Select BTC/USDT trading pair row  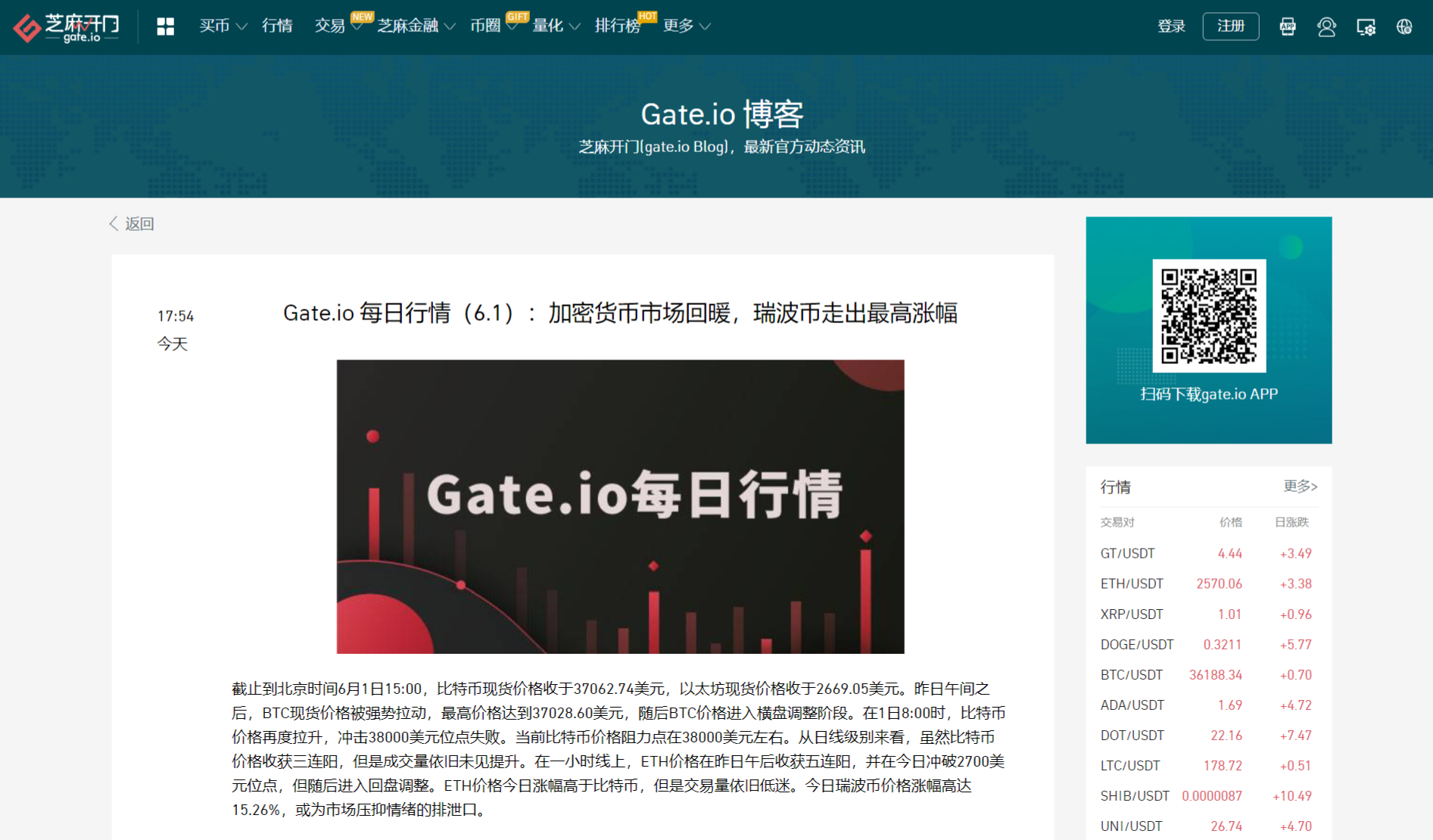pyautogui.click(x=1208, y=674)
